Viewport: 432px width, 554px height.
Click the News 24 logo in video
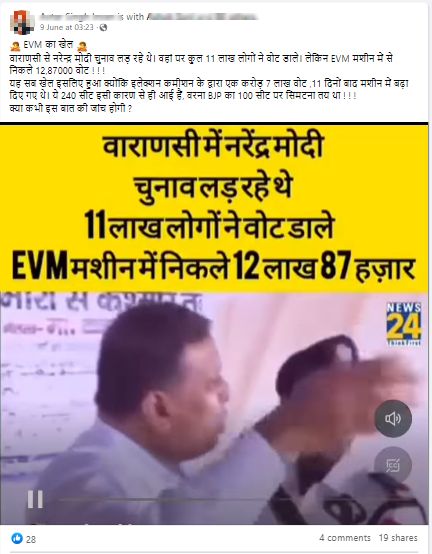[404, 324]
